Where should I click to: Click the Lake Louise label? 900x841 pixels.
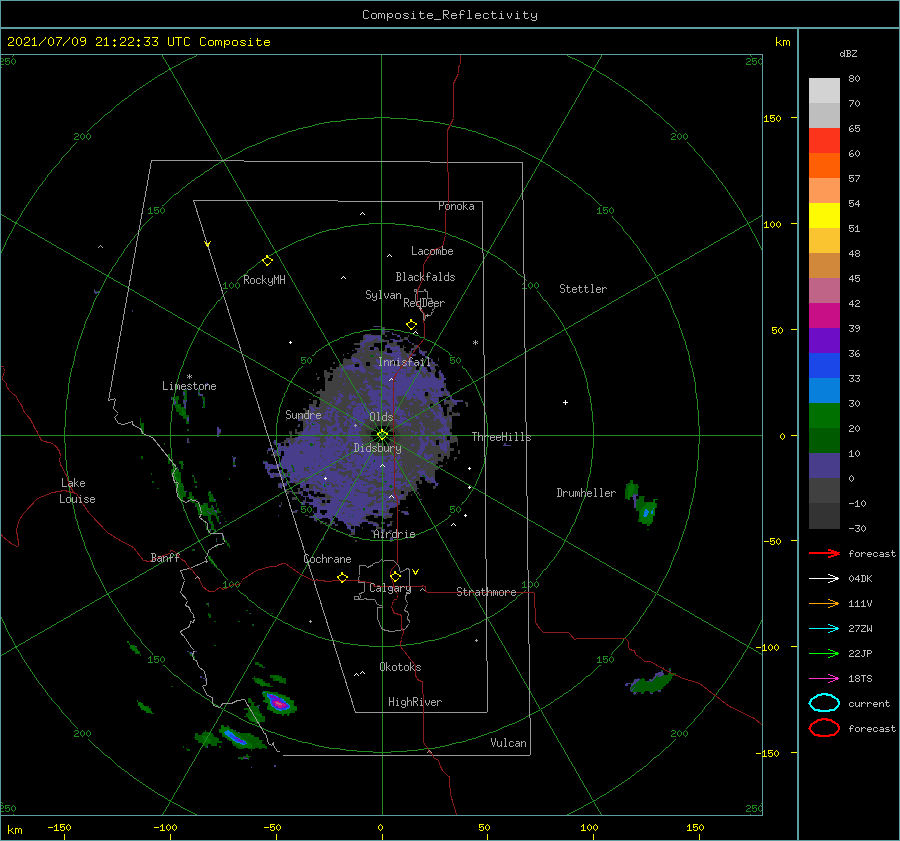tap(77, 491)
